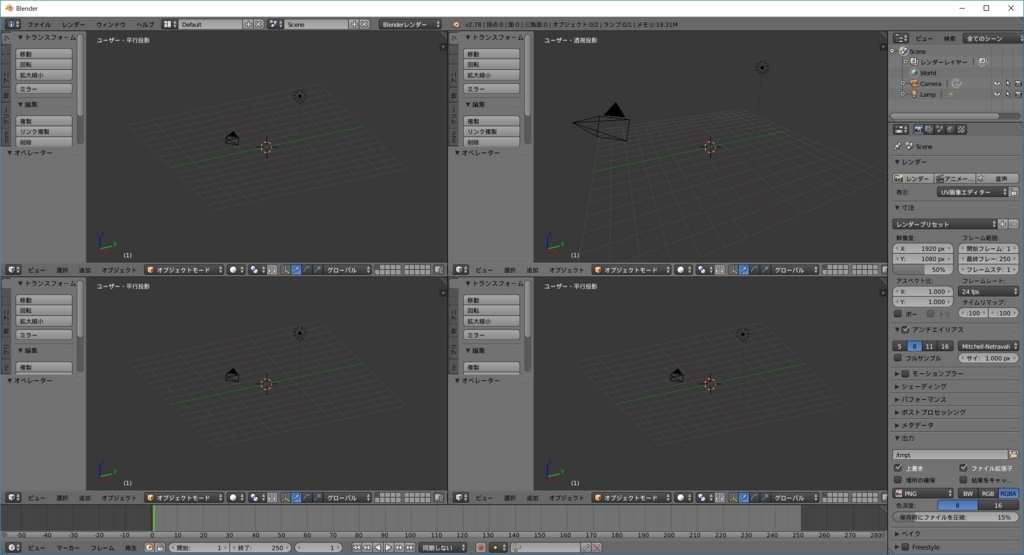Image resolution: width=1024 pixels, height=555 pixels.
Task: Click 移動 in top-left viewport tool shelf
Action: 44,54
